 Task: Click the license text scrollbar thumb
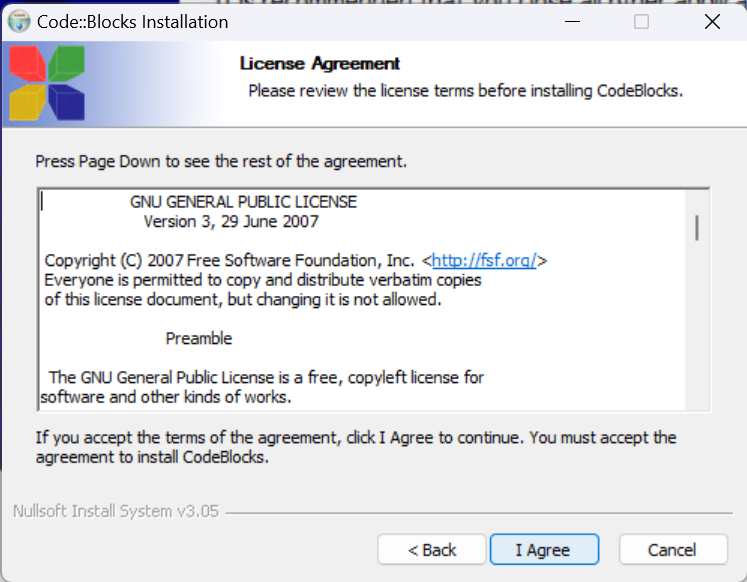pyautogui.click(x=697, y=228)
